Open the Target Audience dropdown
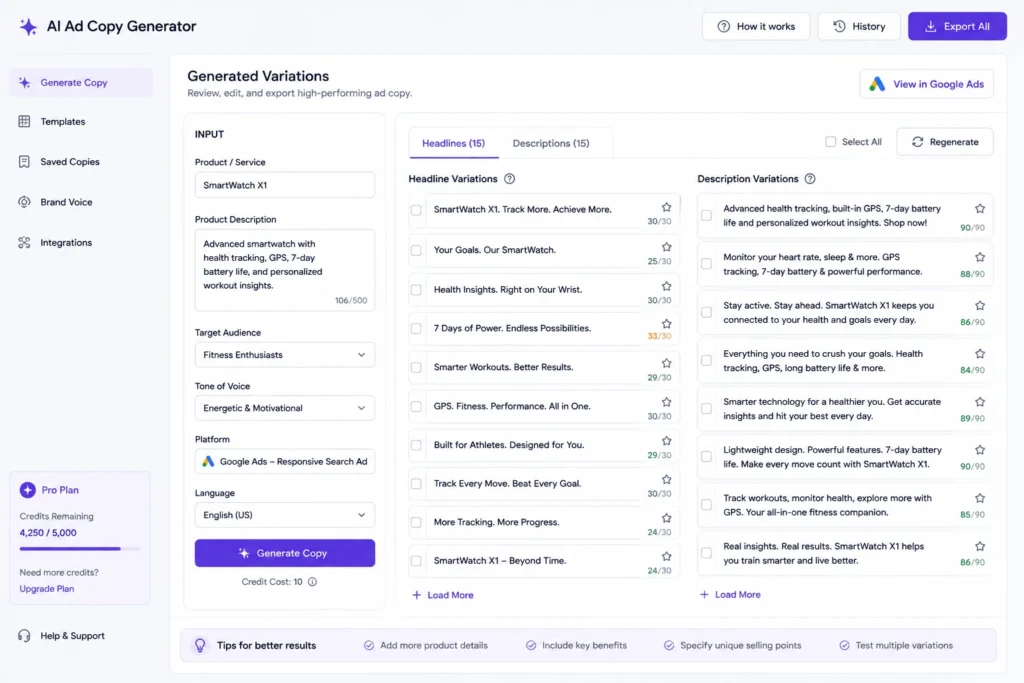The width and height of the screenshot is (1024, 683). tap(285, 355)
